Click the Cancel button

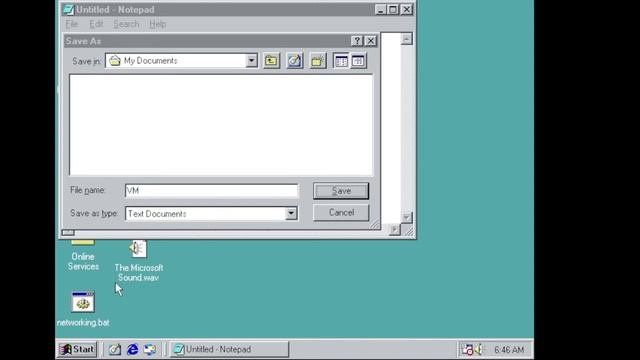341,213
